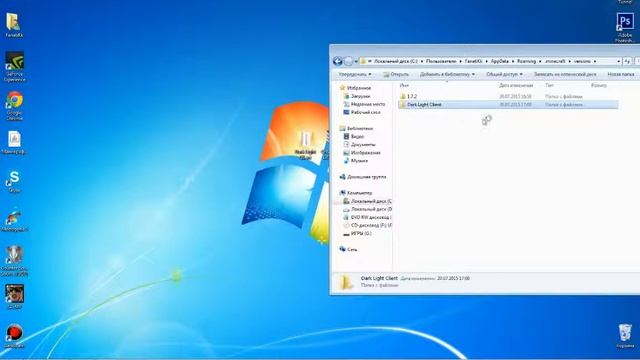Image resolution: width=640 pixels, height=360 pixels.
Task: Select the Dark Light Client folder on the desktop wallpaper
Action: 306,145
